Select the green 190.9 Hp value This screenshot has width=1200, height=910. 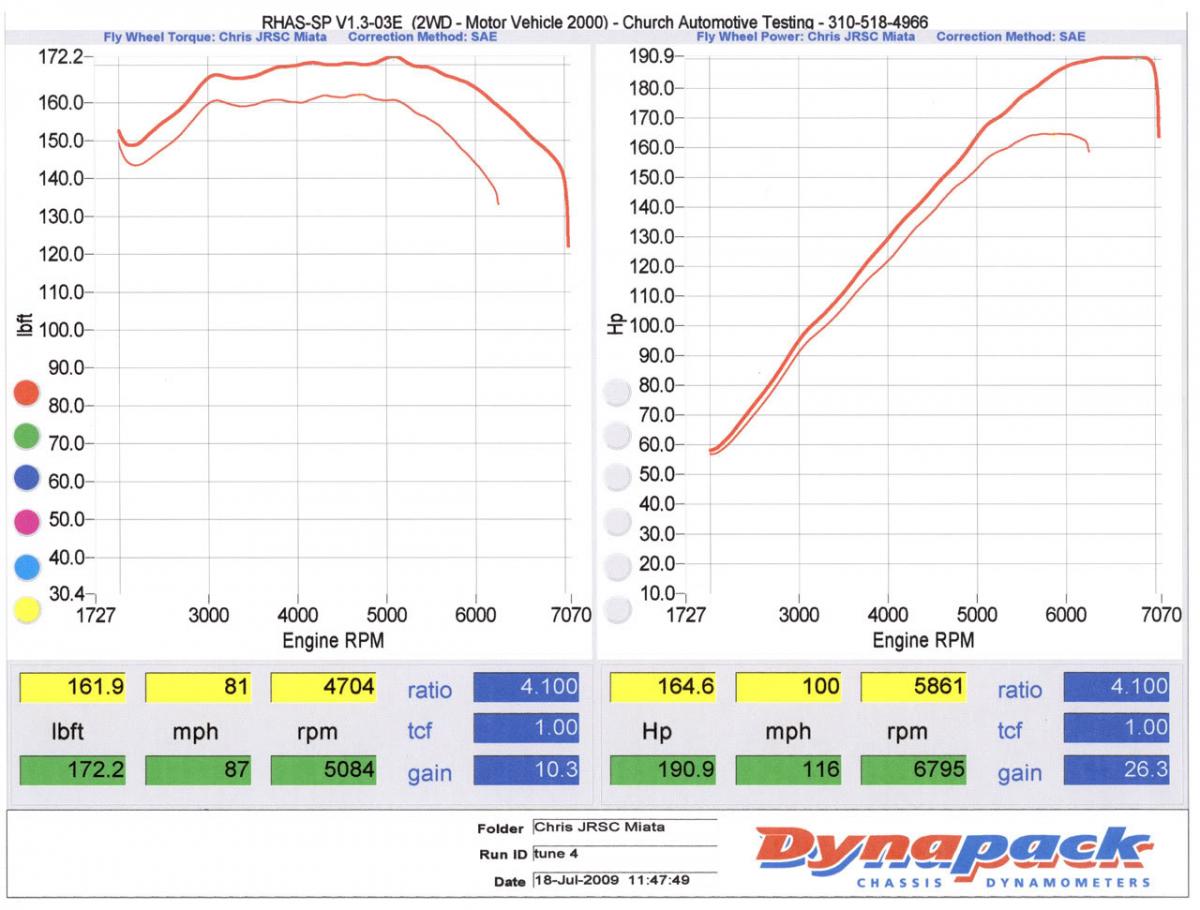[663, 770]
